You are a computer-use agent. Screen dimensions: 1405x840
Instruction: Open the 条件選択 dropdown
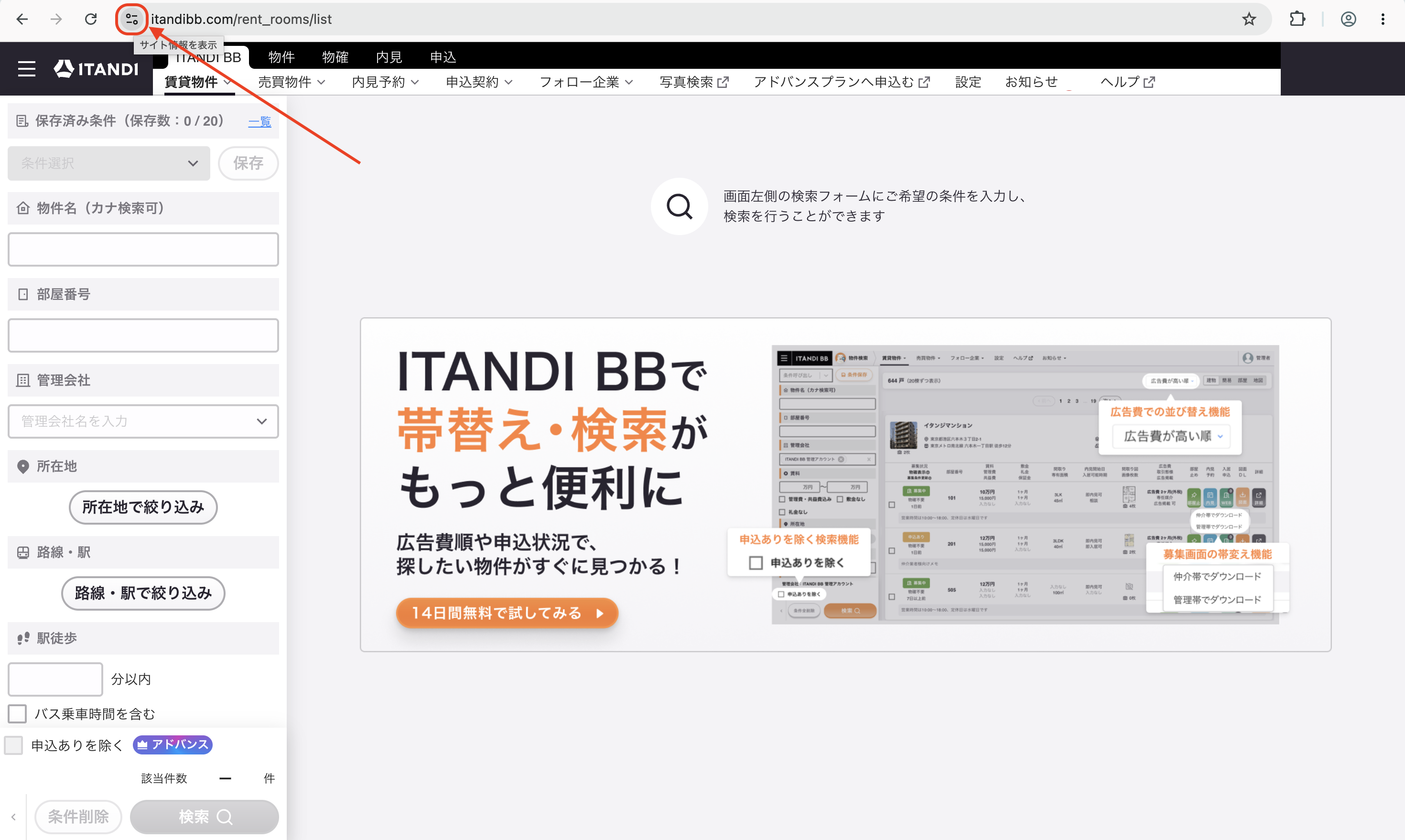[x=108, y=163]
